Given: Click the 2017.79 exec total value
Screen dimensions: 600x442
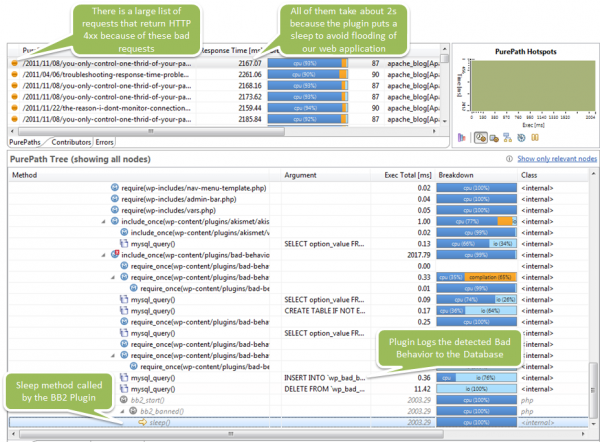Looking at the screenshot, I should coord(419,254).
